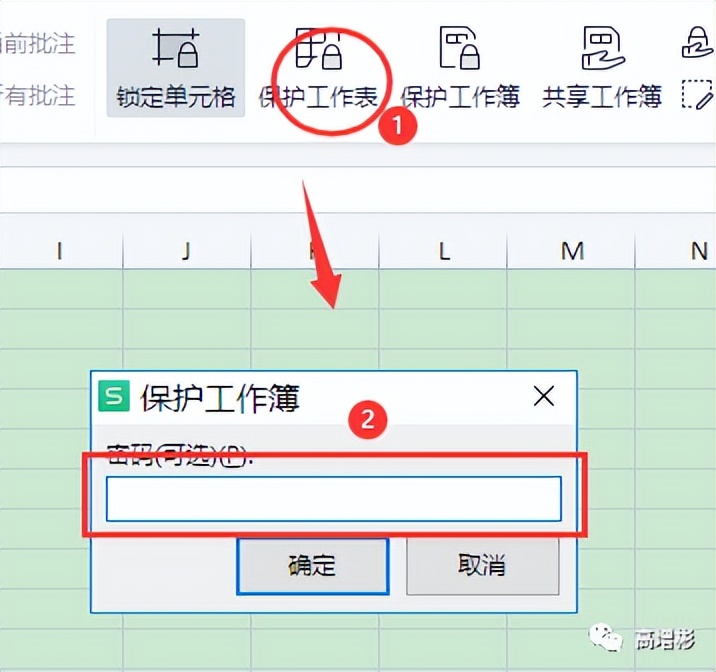Select column J header
Image resolution: width=716 pixels, height=672 pixels.
point(187,251)
